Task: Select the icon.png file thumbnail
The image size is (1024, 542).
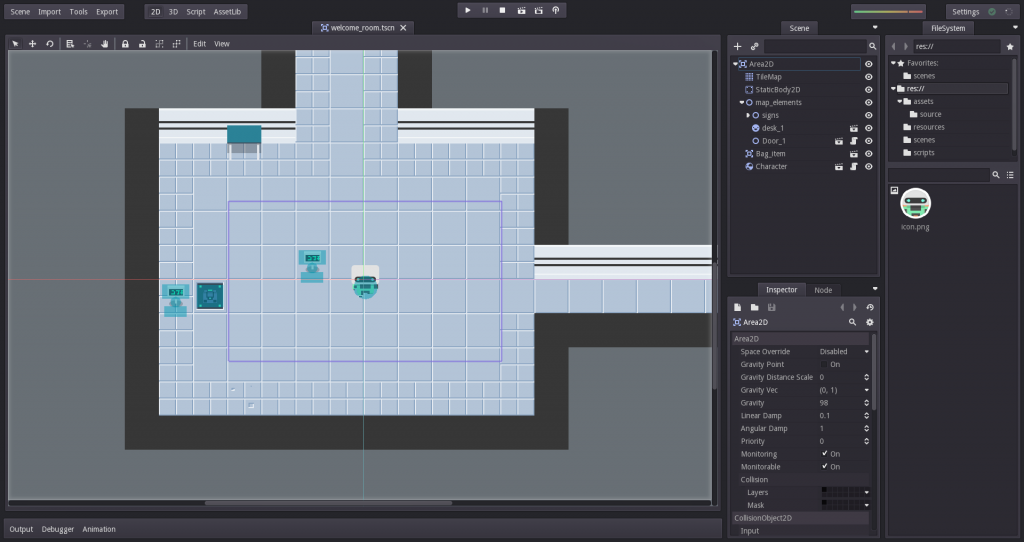Action: coord(915,204)
